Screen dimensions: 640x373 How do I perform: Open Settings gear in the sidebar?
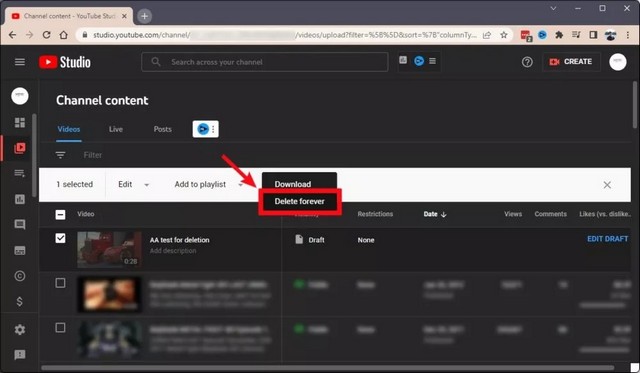click(20, 329)
